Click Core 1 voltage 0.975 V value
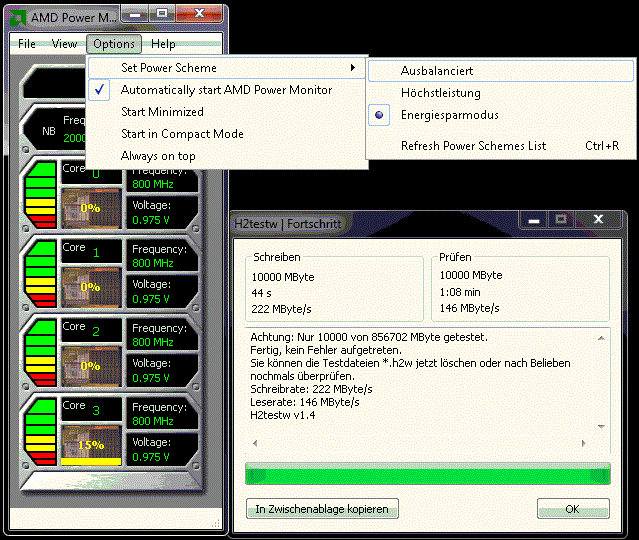Viewport: 639px width, 540px height. click(x=151, y=300)
